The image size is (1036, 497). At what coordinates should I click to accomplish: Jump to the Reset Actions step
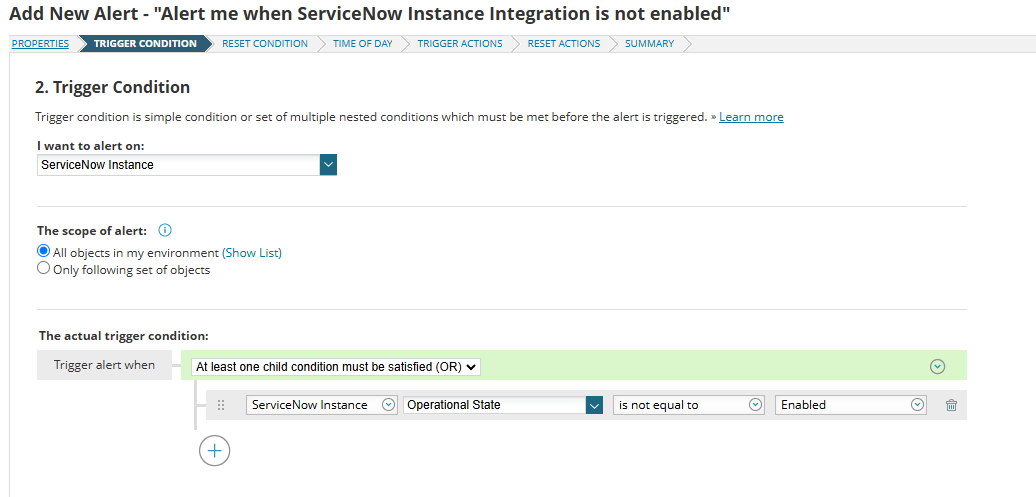pyautogui.click(x=564, y=44)
